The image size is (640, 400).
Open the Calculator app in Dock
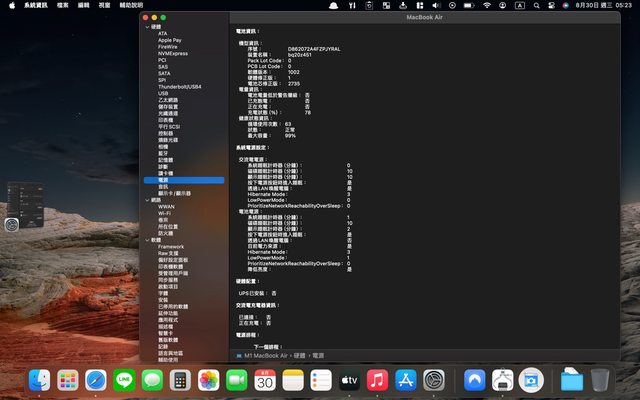pos(181,380)
